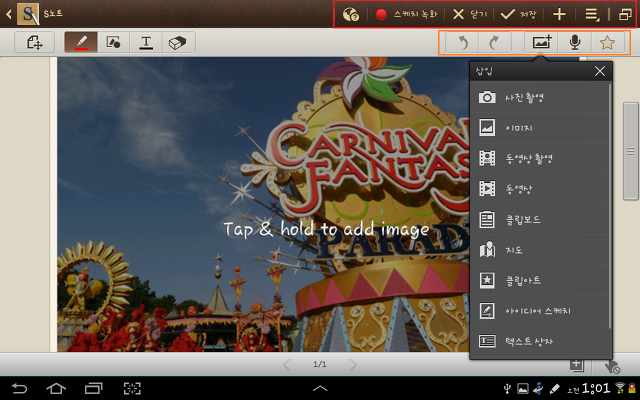This screenshot has height=400, width=640.
Task: Expand the mini apps tray chevron
Action: (x=320, y=388)
